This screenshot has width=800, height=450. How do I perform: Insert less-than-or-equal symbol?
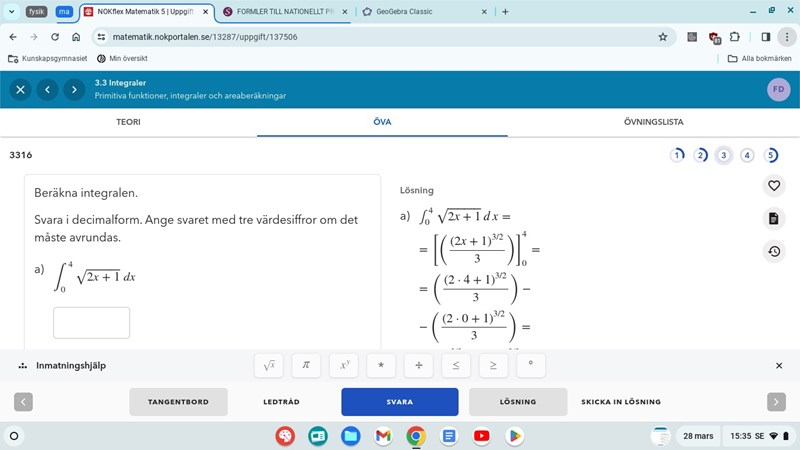[455, 366]
